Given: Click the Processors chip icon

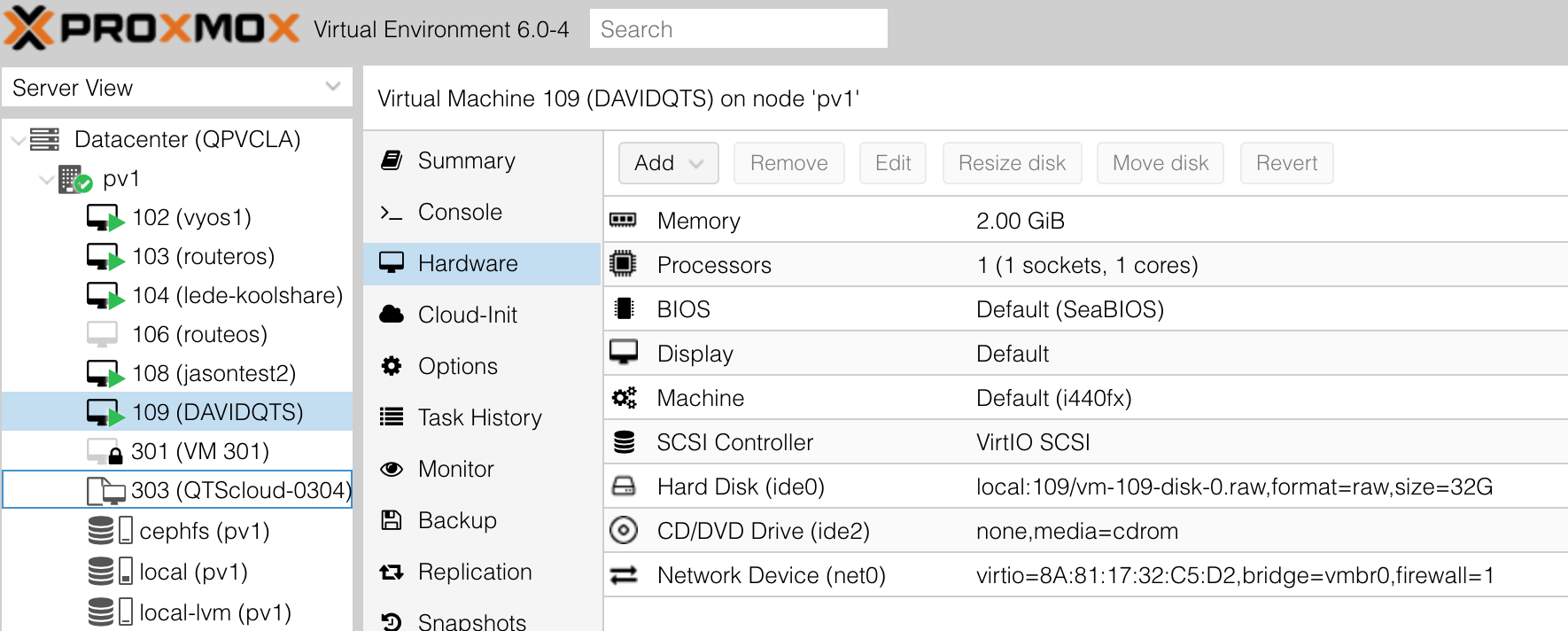Looking at the screenshot, I should pos(624,264).
